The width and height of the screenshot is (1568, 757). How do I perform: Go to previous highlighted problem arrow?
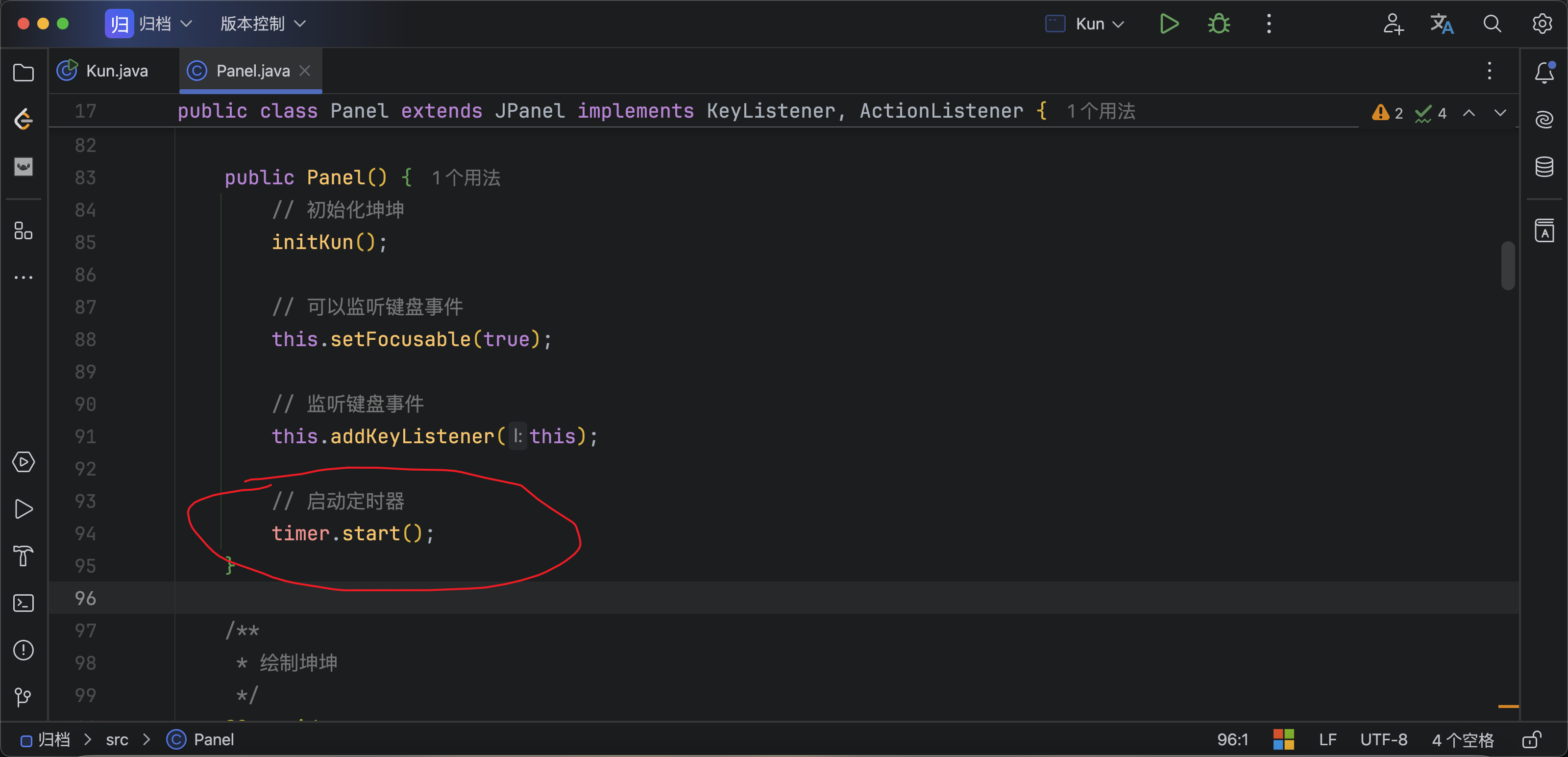[1469, 113]
